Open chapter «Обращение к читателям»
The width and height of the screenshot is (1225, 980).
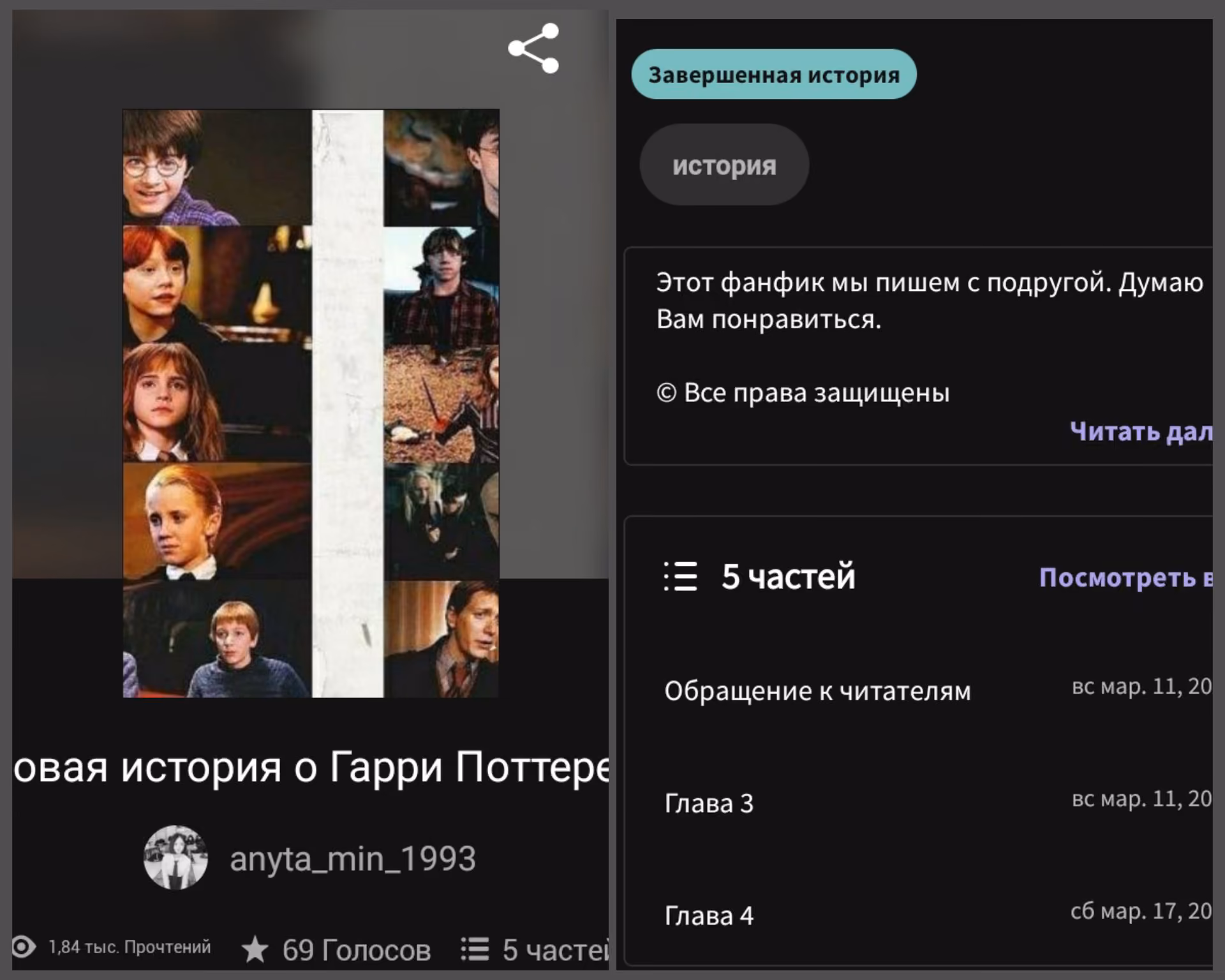coord(817,691)
